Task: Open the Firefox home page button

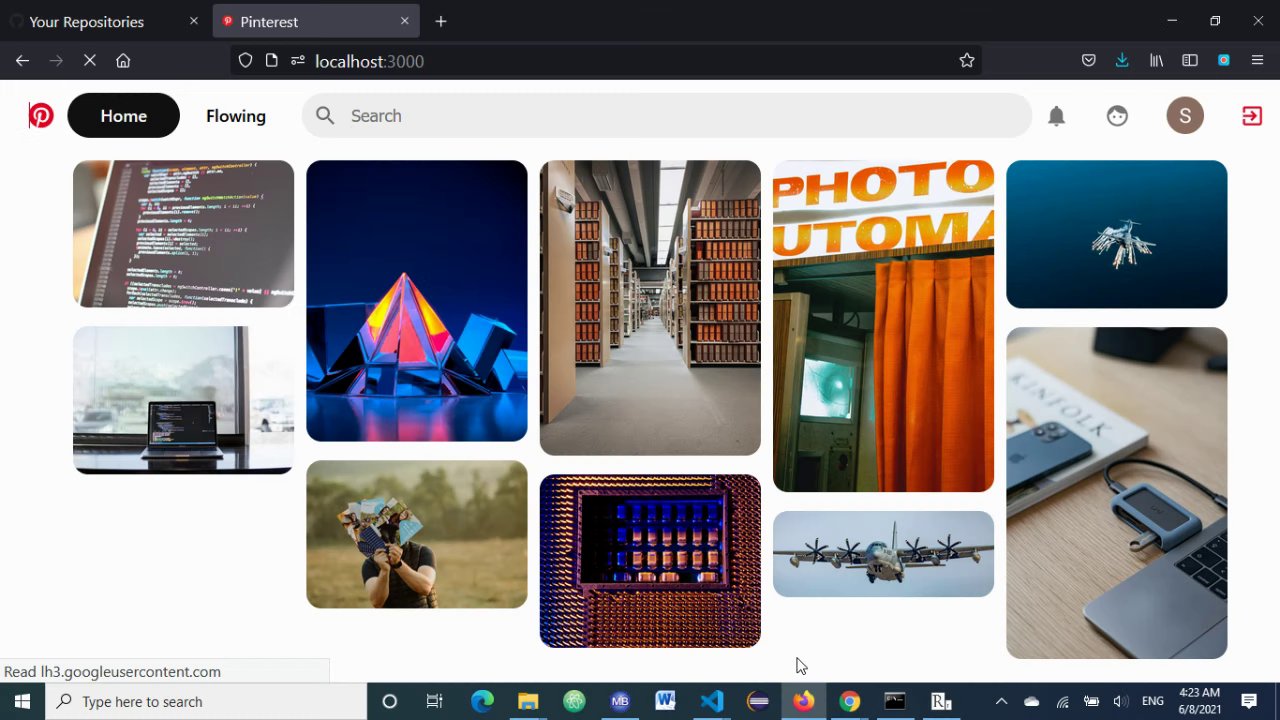Action: 123,61
